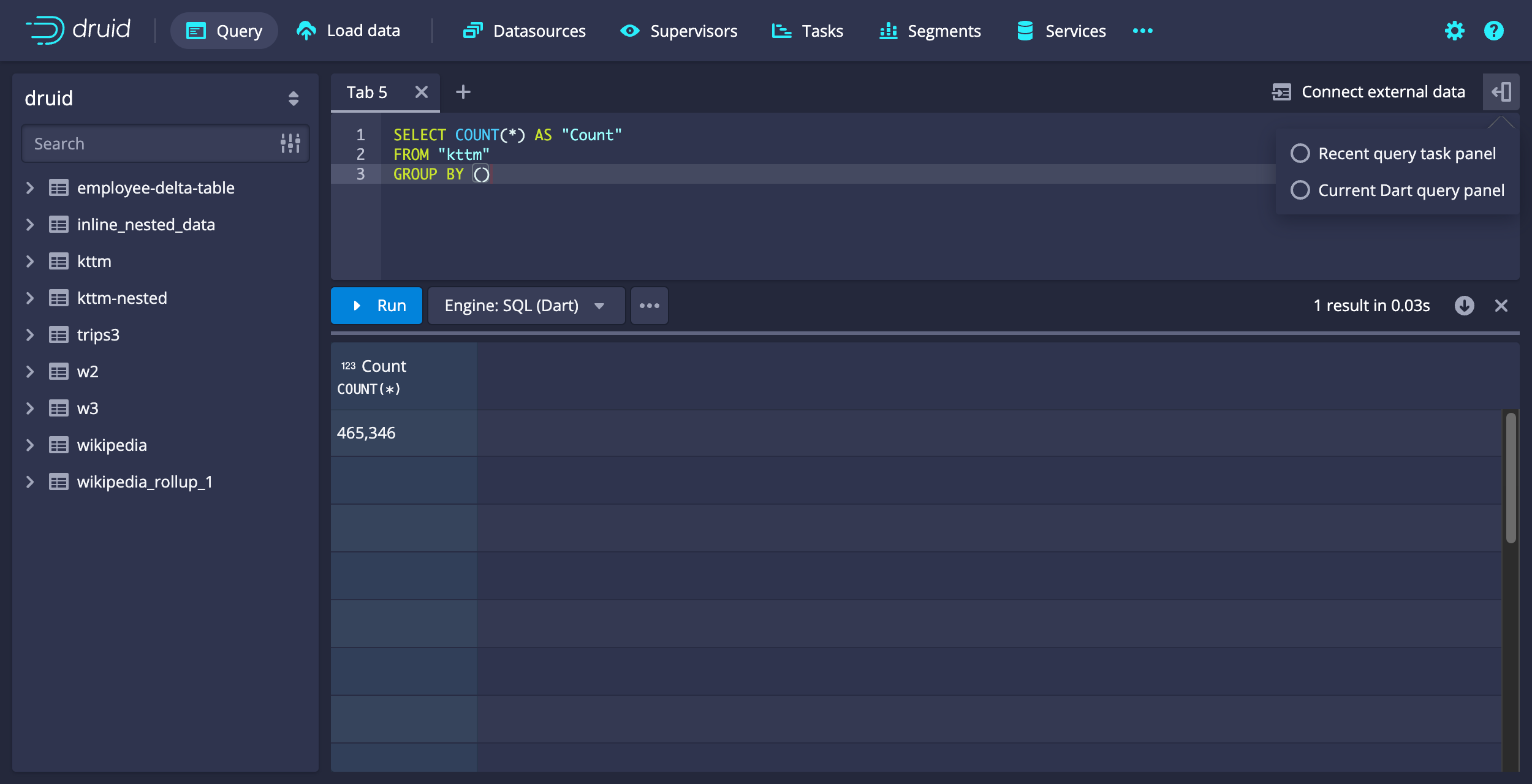1532x784 pixels.
Task: Click Connect external data
Action: 1369,92
